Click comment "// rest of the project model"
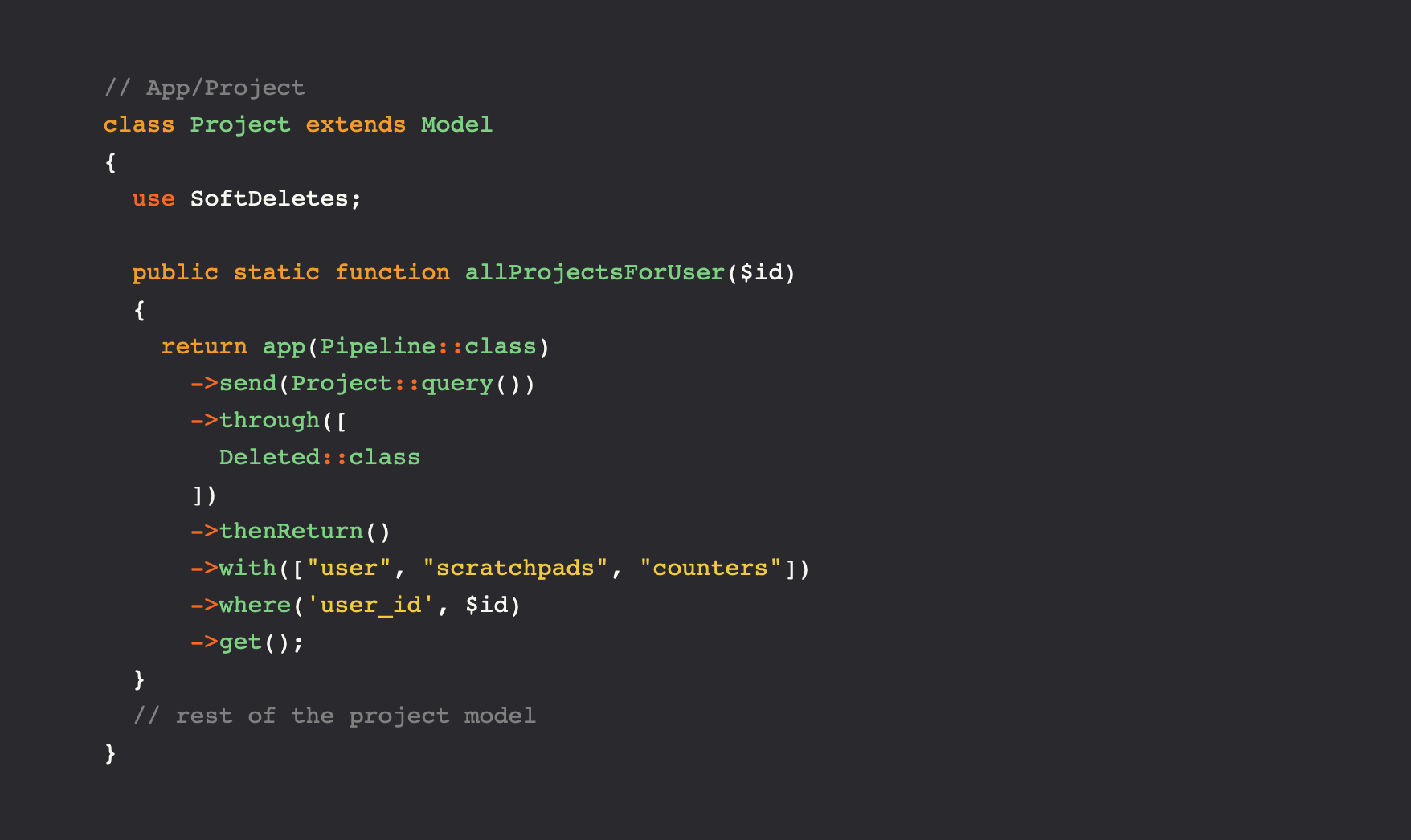 click(334, 716)
